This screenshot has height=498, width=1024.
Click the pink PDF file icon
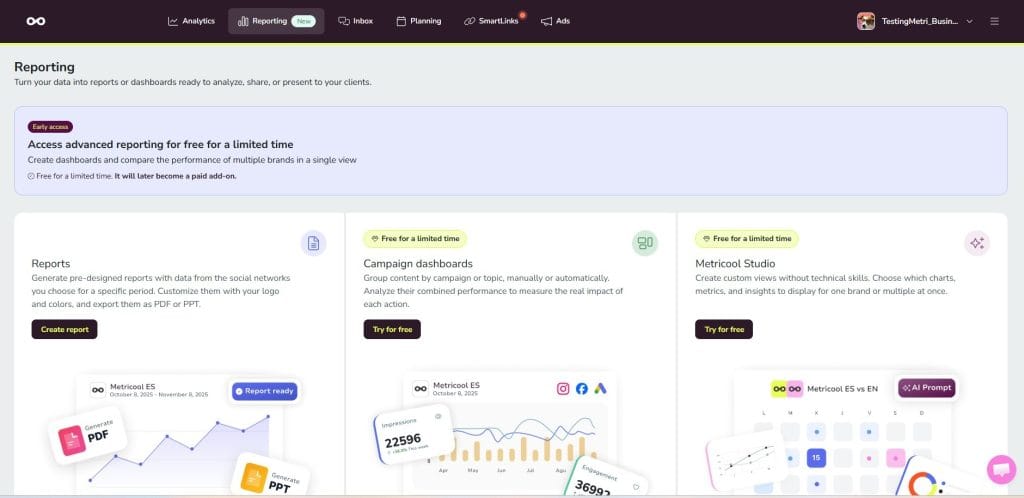coord(71,441)
